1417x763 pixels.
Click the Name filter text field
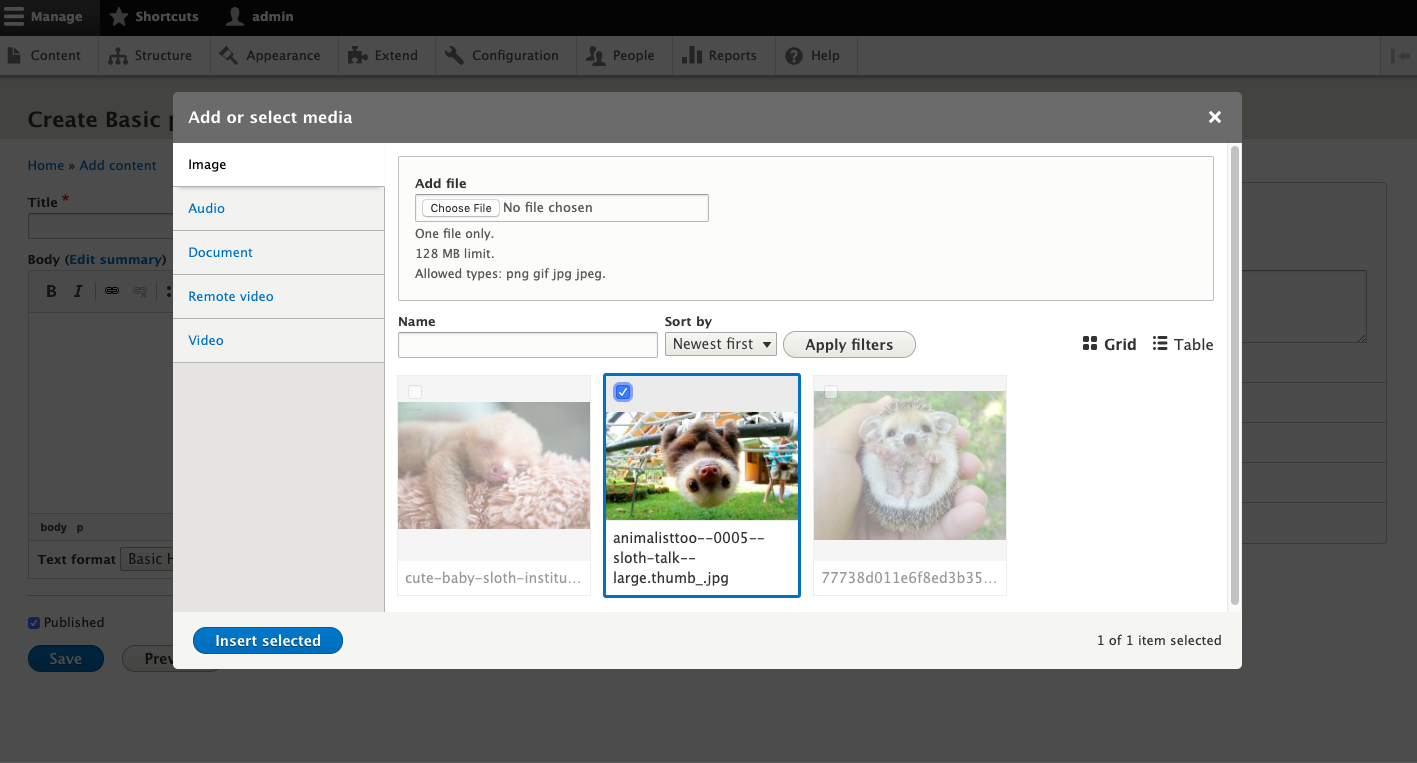point(527,345)
